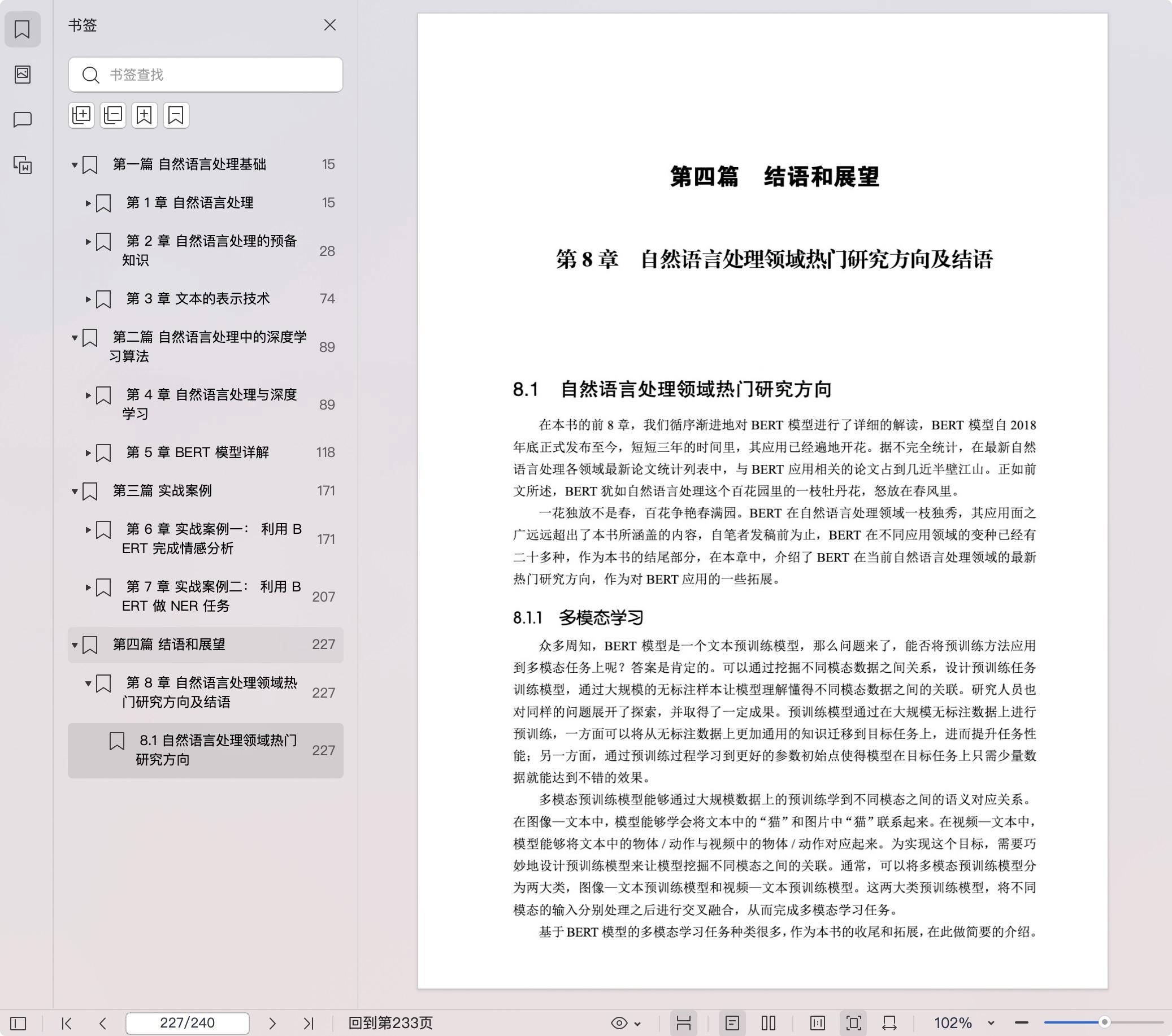Open bookmark 第 6 章 利用 BERT 完成情感分析
Image resolution: width=1172 pixels, height=1036 pixels.
[x=211, y=538]
